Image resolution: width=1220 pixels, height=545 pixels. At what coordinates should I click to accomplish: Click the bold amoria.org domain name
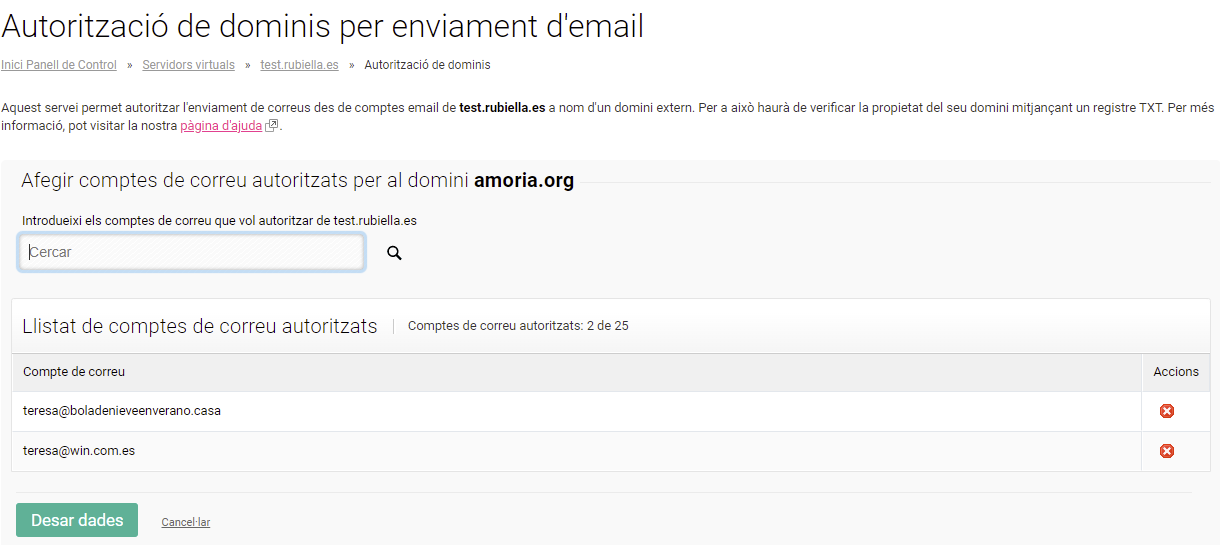pyautogui.click(x=524, y=181)
